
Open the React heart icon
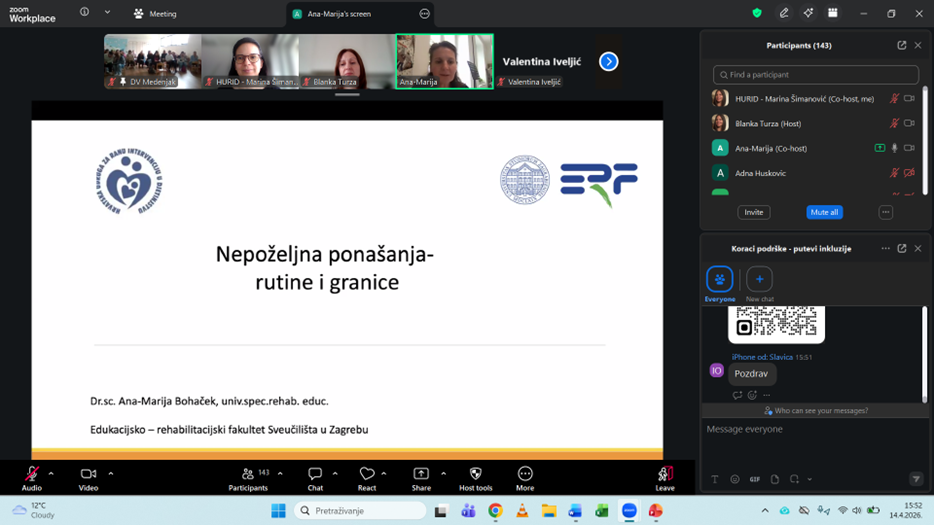367,474
